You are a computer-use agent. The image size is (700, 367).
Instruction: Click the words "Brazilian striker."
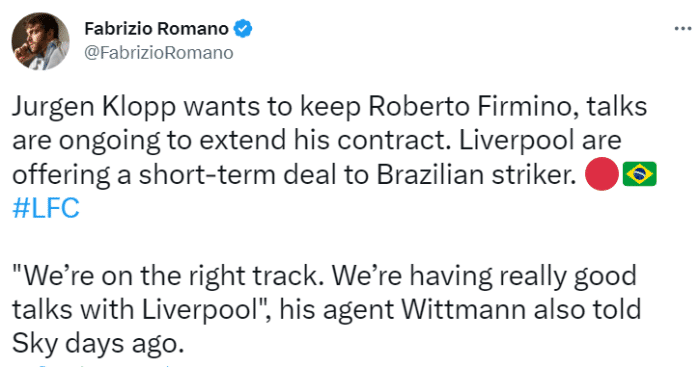pos(476,175)
